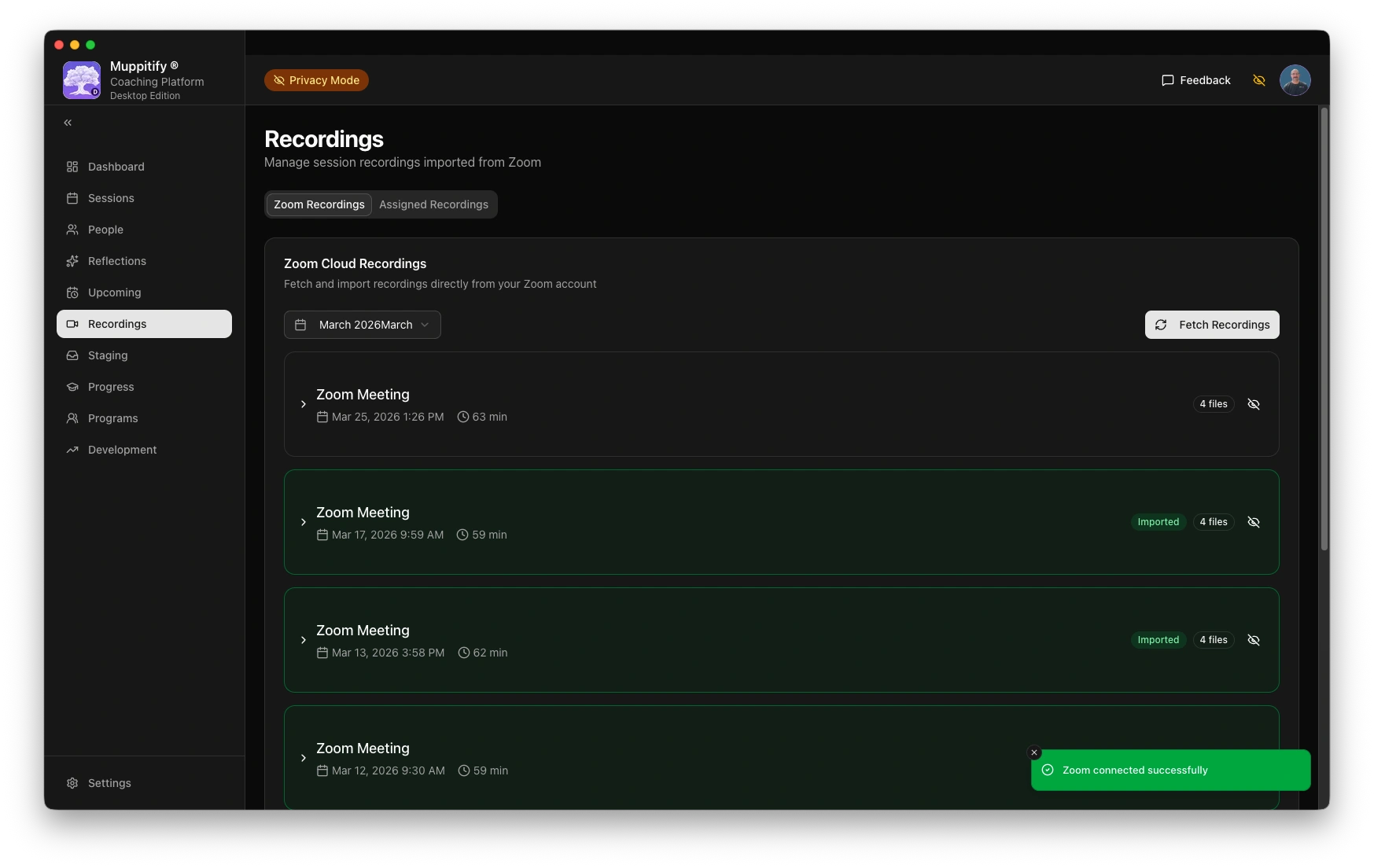Click the Reflections sparkle icon
Image resolution: width=1374 pixels, height=868 pixels.
72,261
